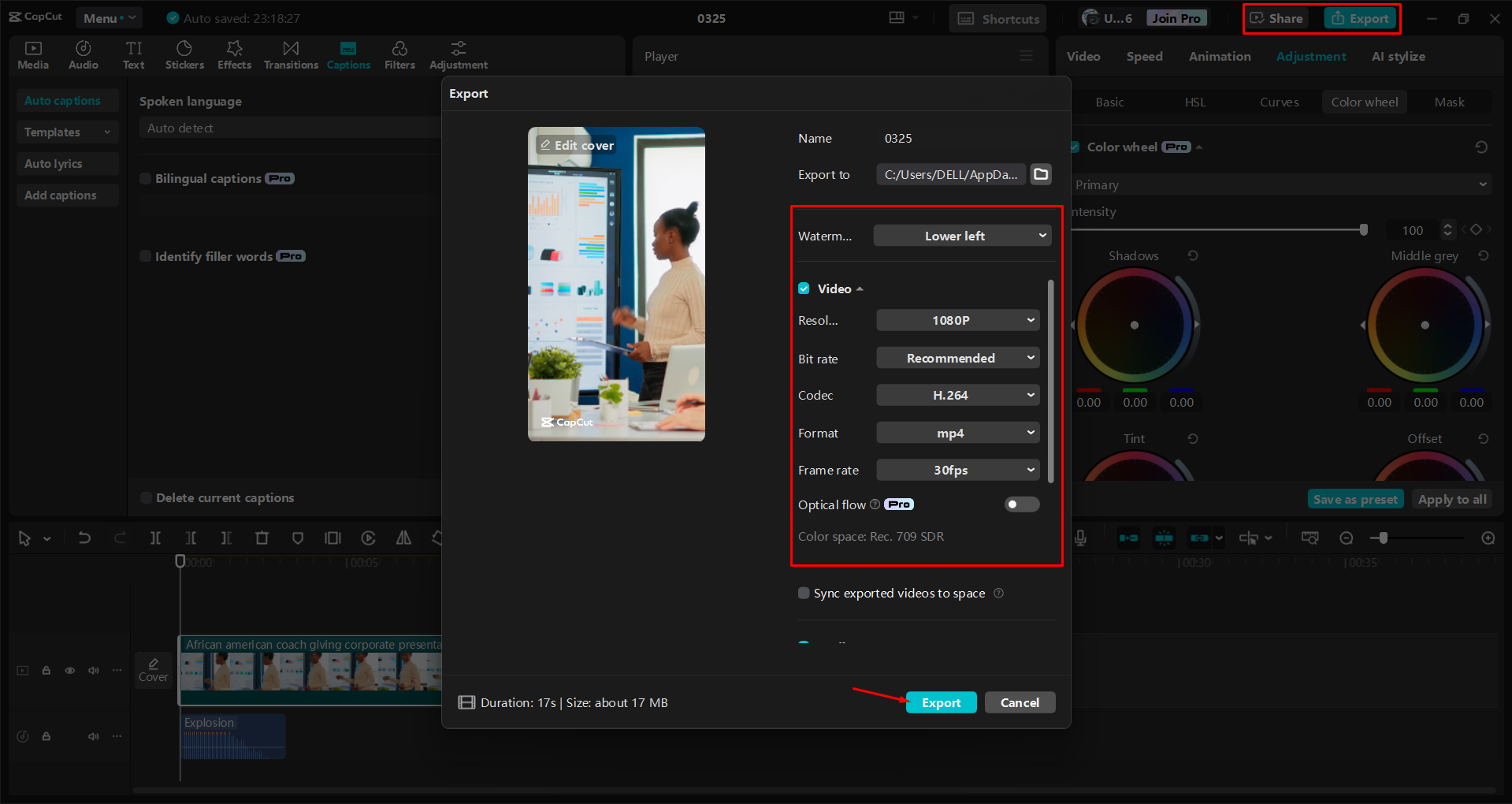Enable the Optical flow toggle
The image size is (1512, 804).
point(1021,504)
